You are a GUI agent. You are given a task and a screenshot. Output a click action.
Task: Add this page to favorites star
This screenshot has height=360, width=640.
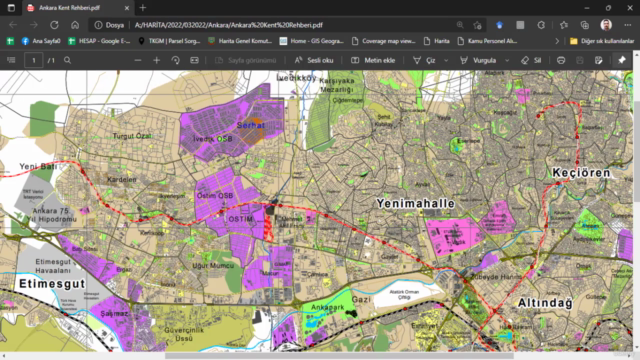coord(477,25)
